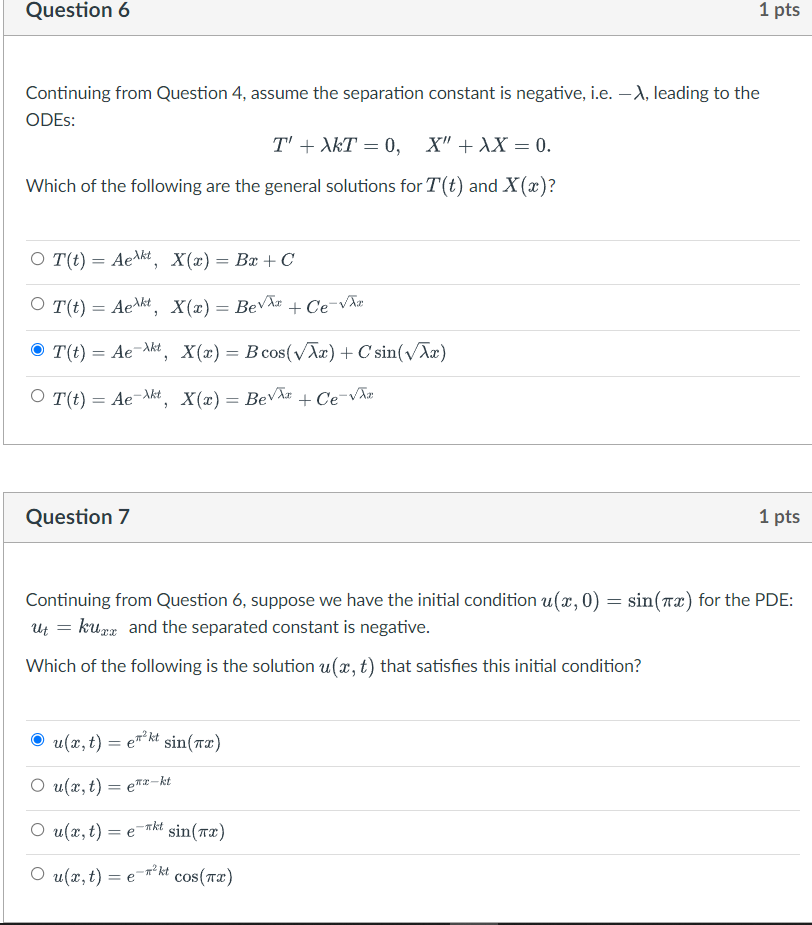
Task: Select the answer T(t)=Ae^λkt, X(x)=Bx+C
Action: pyautogui.click(x=36, y=259)
